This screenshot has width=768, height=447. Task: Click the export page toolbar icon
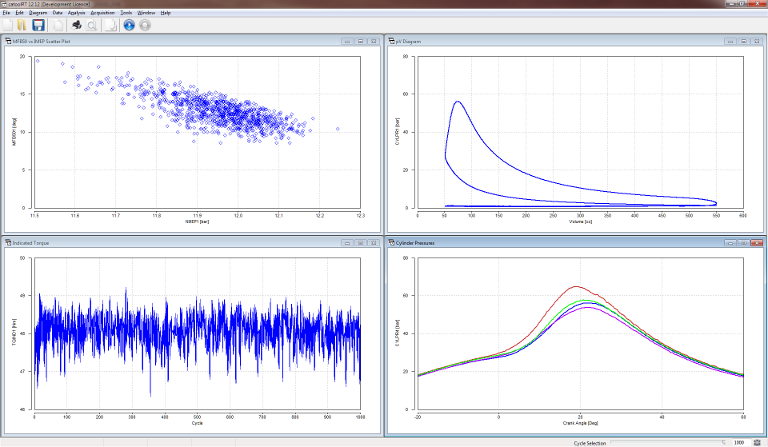(110, 25)
